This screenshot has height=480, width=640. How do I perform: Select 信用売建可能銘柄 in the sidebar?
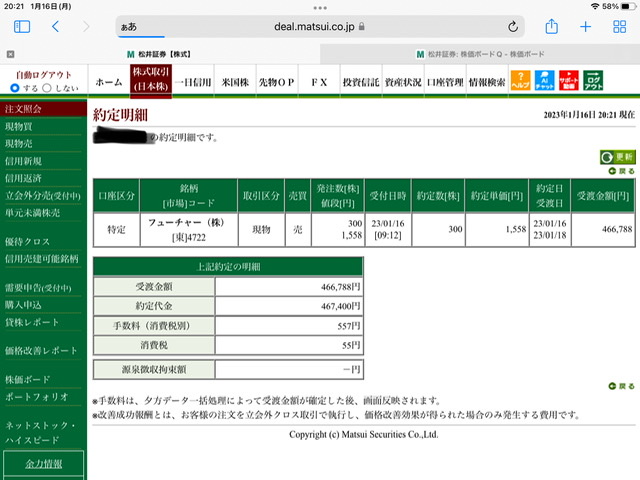42,259
